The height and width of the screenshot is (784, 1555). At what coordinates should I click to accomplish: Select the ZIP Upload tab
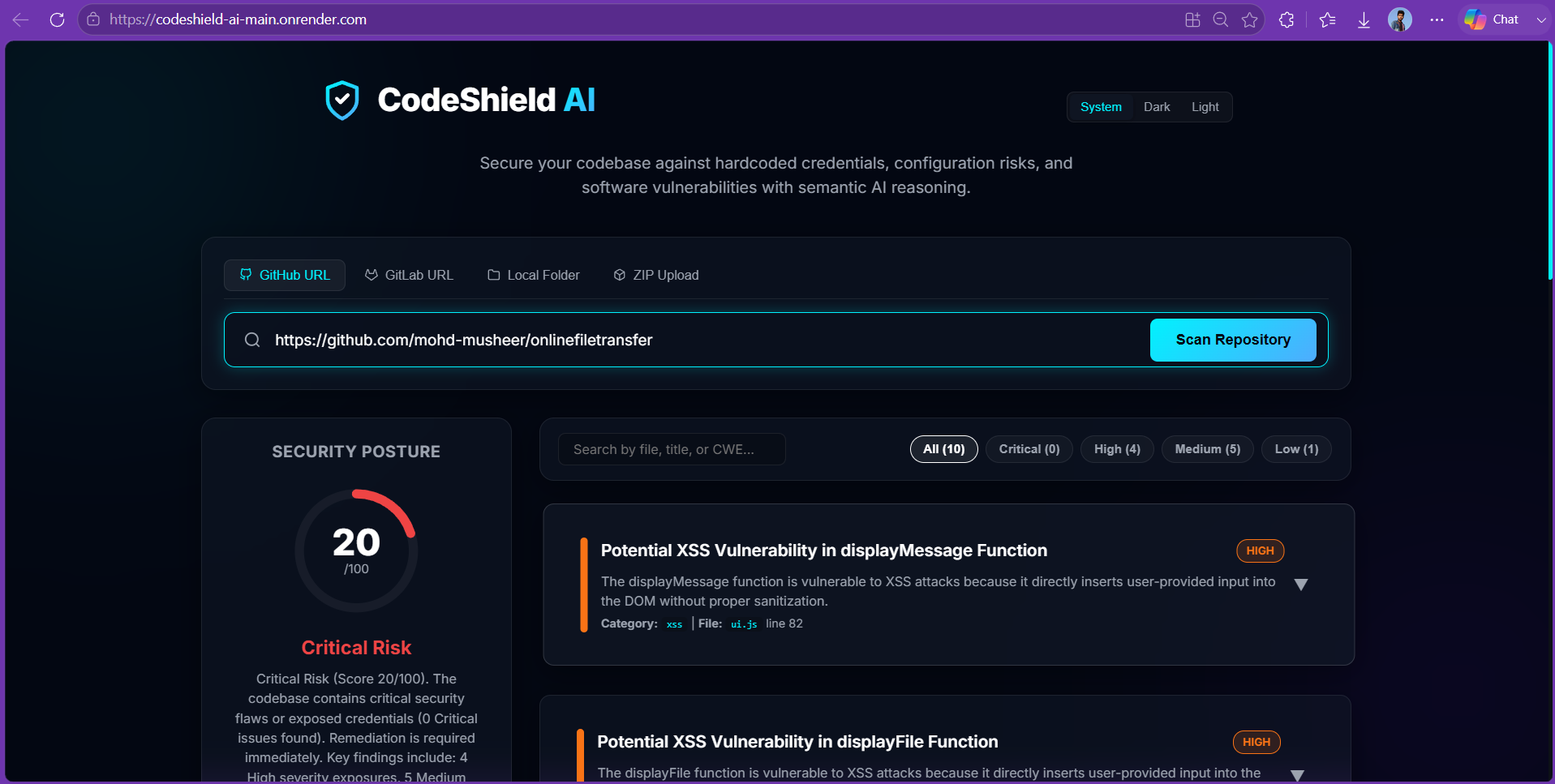click(x=656, y=275)
